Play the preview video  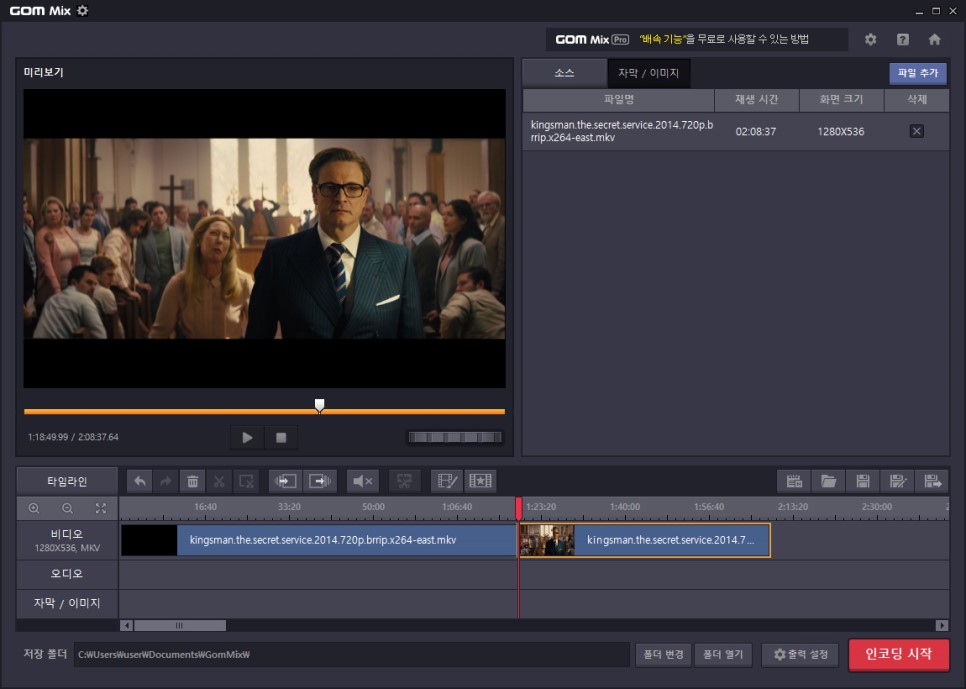click(247, 438)
